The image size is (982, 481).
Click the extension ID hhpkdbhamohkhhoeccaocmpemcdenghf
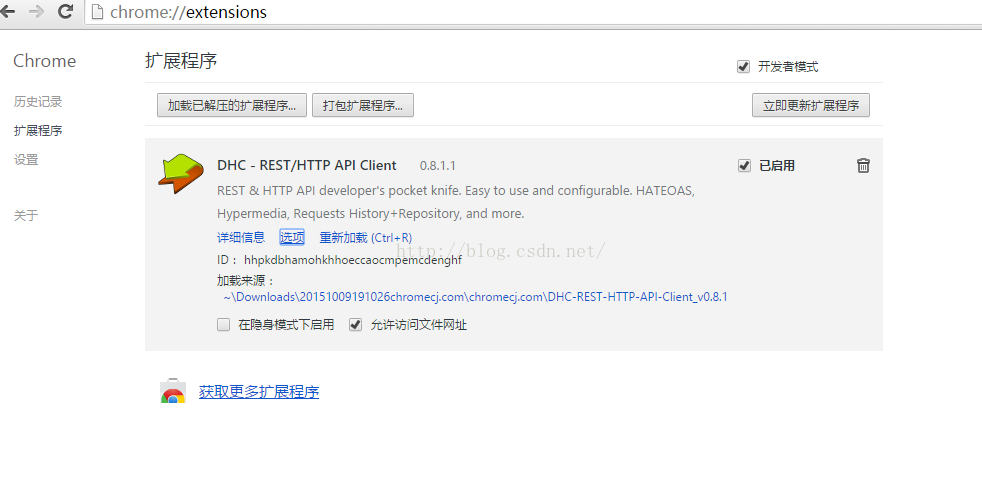[353, 260]
